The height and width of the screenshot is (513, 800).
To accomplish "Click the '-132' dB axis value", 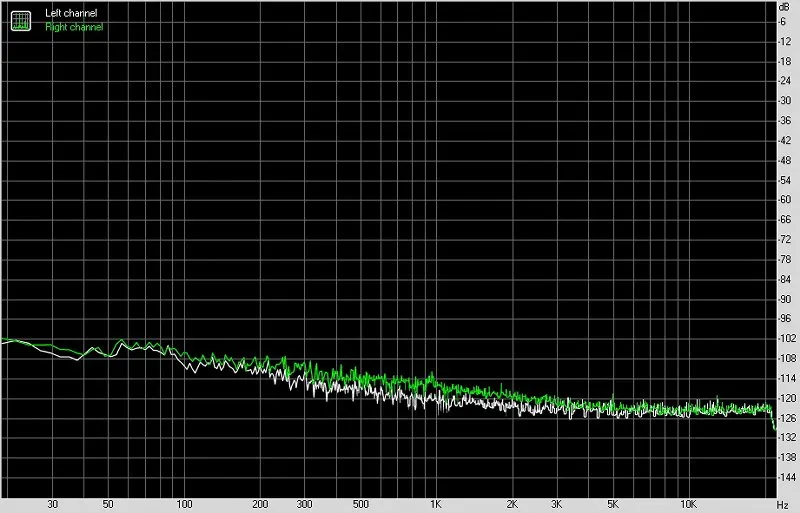I will click(787, 437).
